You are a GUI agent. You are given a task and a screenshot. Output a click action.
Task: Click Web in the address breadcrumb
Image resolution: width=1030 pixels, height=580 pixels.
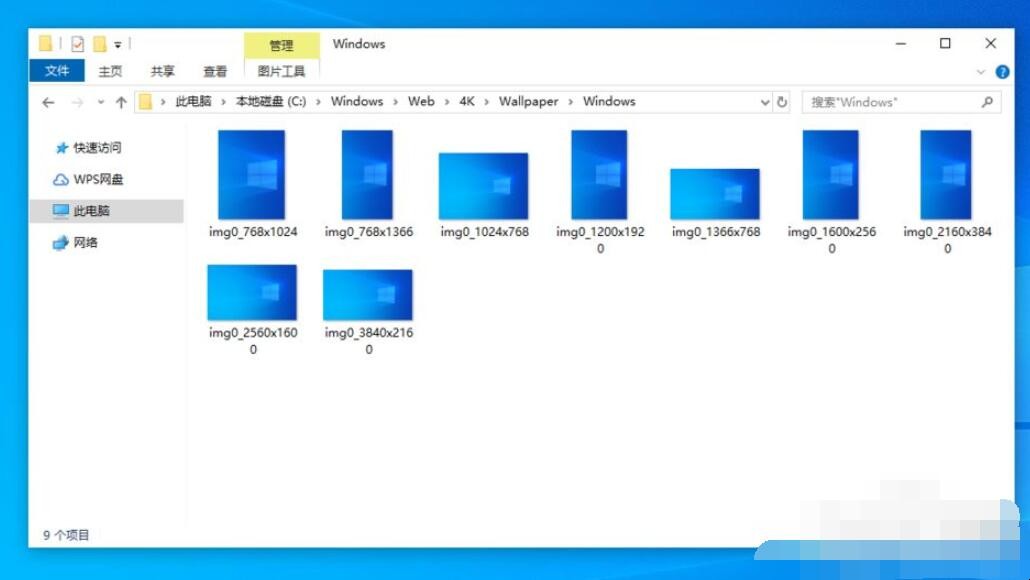421,101
